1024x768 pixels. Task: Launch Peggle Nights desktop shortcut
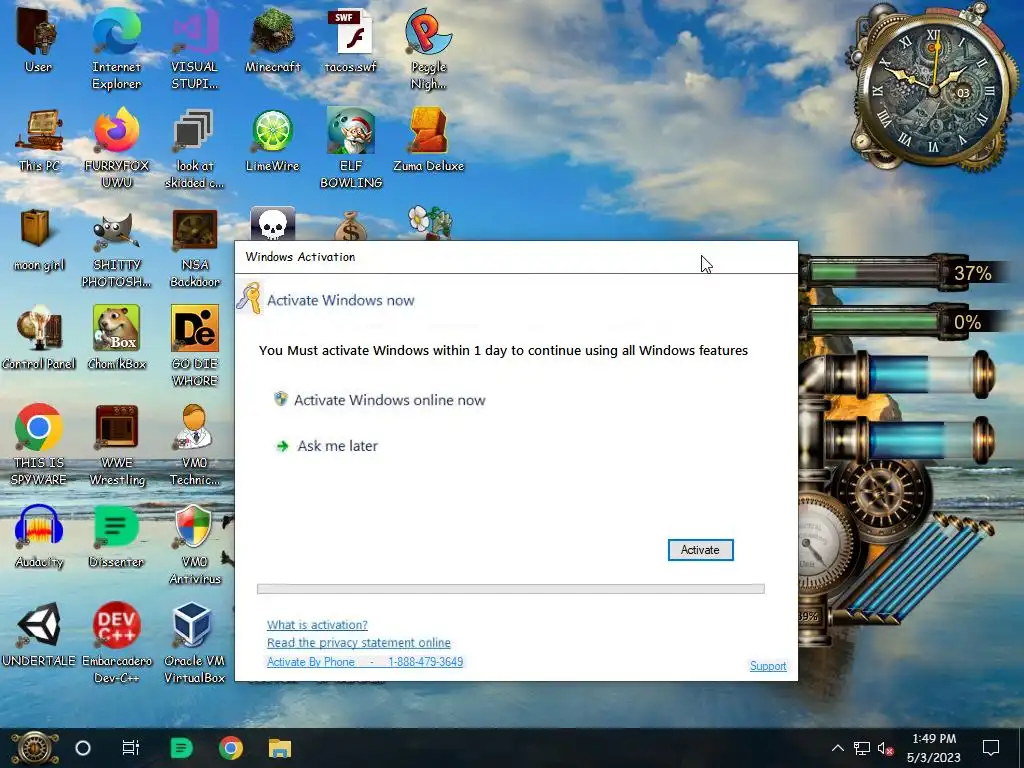pyautogui.click(x=428, y=48)
